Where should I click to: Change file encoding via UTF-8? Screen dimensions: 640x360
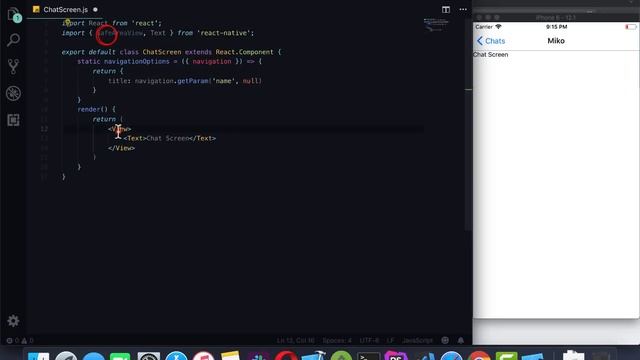(x=369, y=340)
